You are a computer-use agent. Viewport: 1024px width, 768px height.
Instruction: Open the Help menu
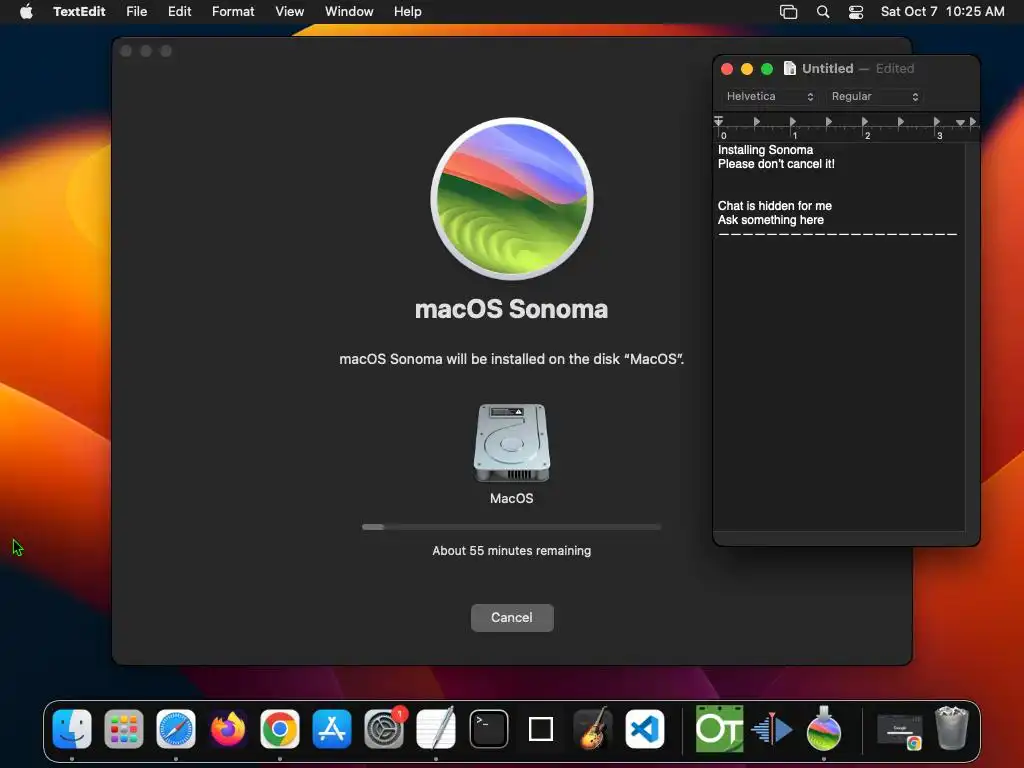(x=408, y=11)
